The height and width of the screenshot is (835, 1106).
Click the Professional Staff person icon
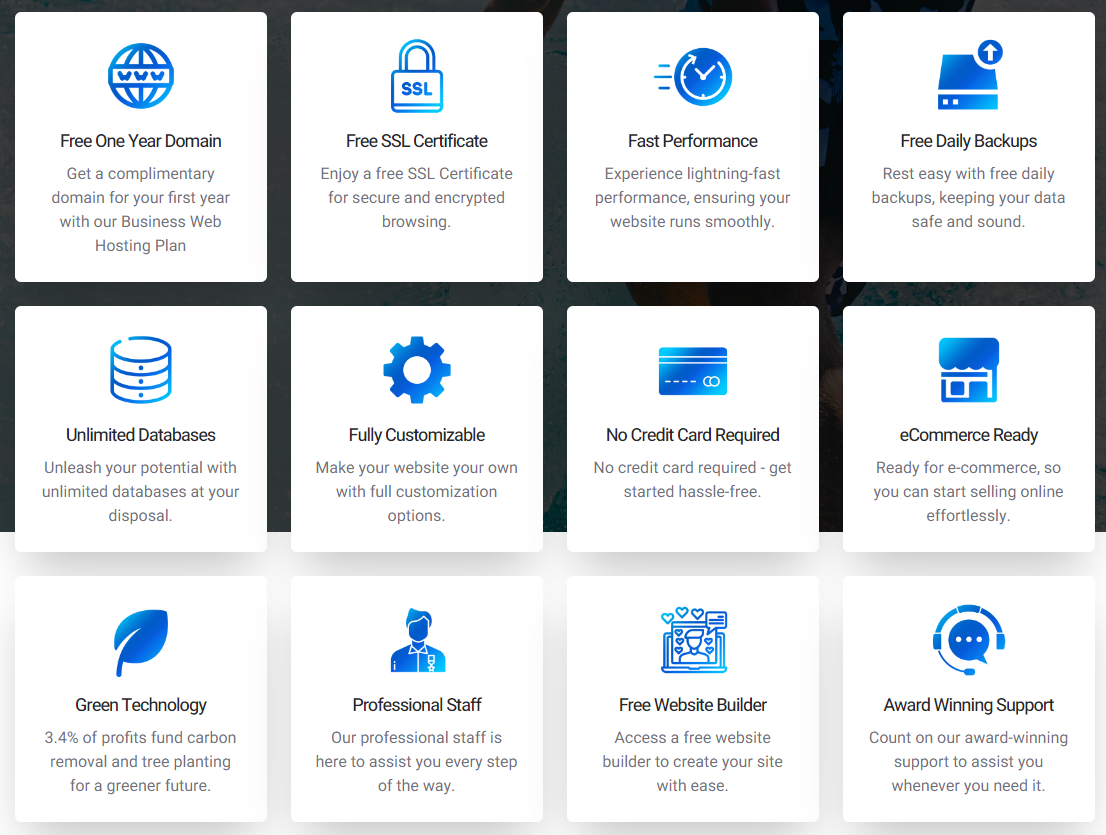click(x=417, y=641)
